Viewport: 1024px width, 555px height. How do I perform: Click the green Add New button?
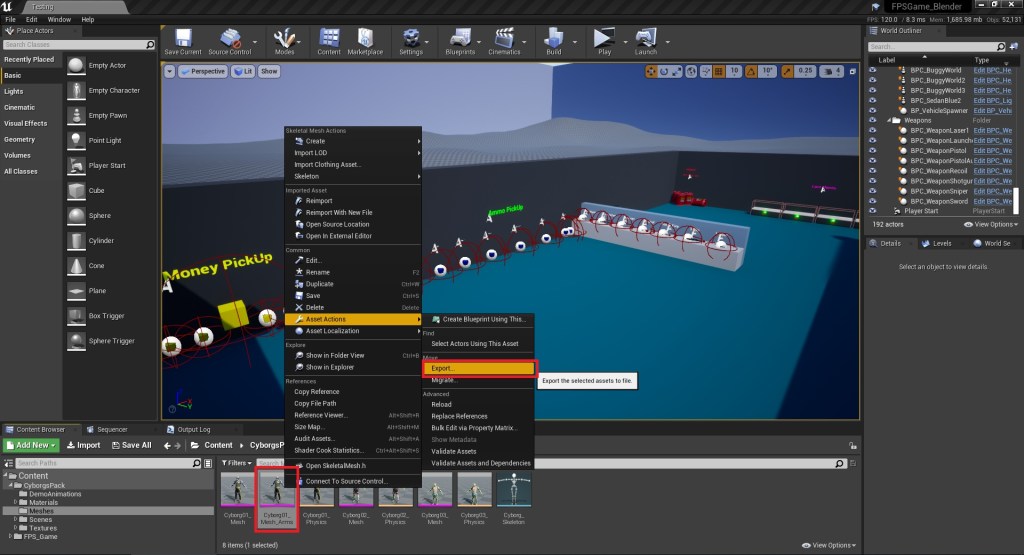click(32, 445)
